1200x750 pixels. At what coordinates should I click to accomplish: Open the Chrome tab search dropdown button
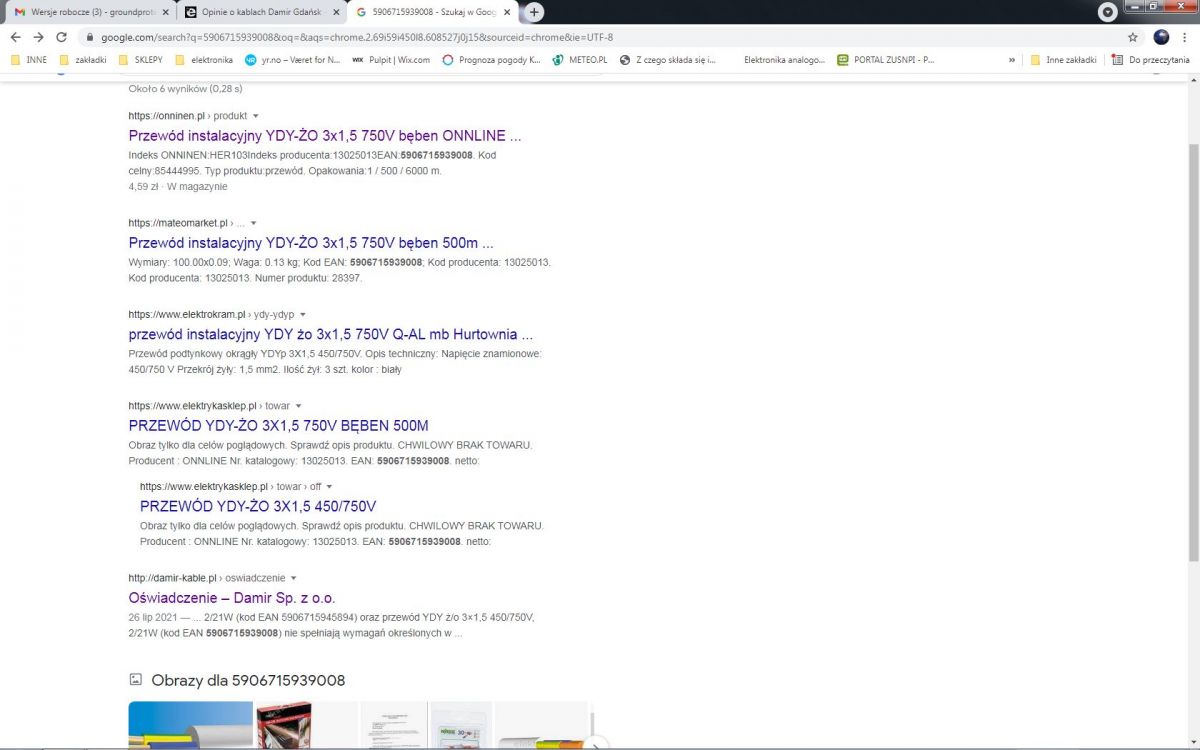[1108, 12]
